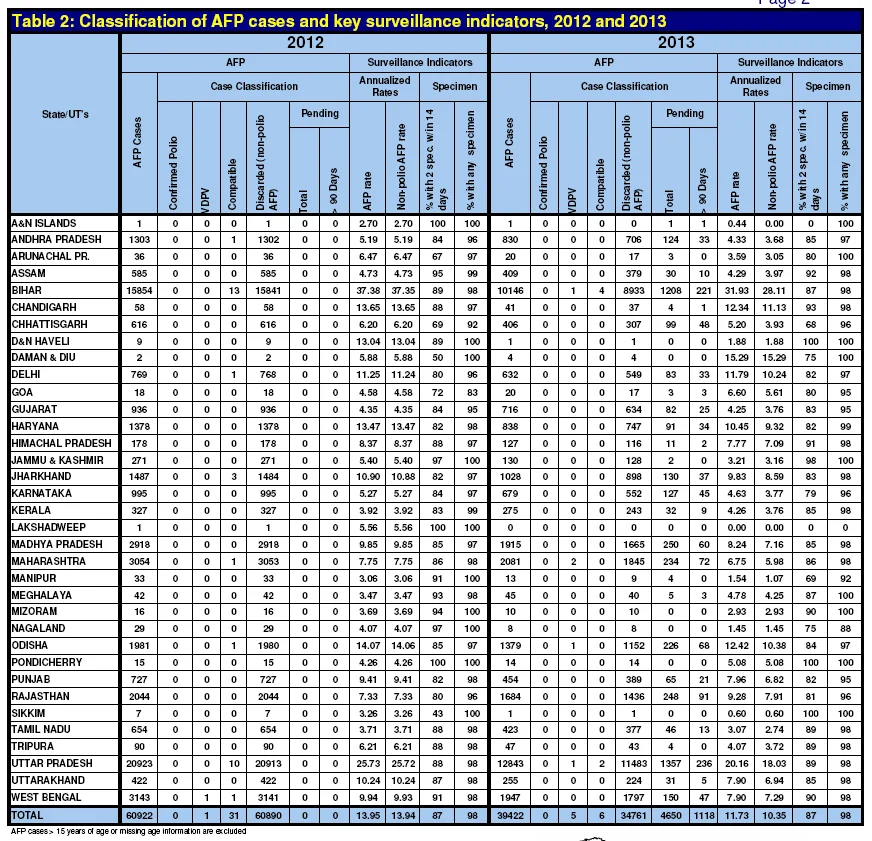The image size is (872, 841).
Task: Click the 'PONDICHERRY' row label
Action: (47, 662)
